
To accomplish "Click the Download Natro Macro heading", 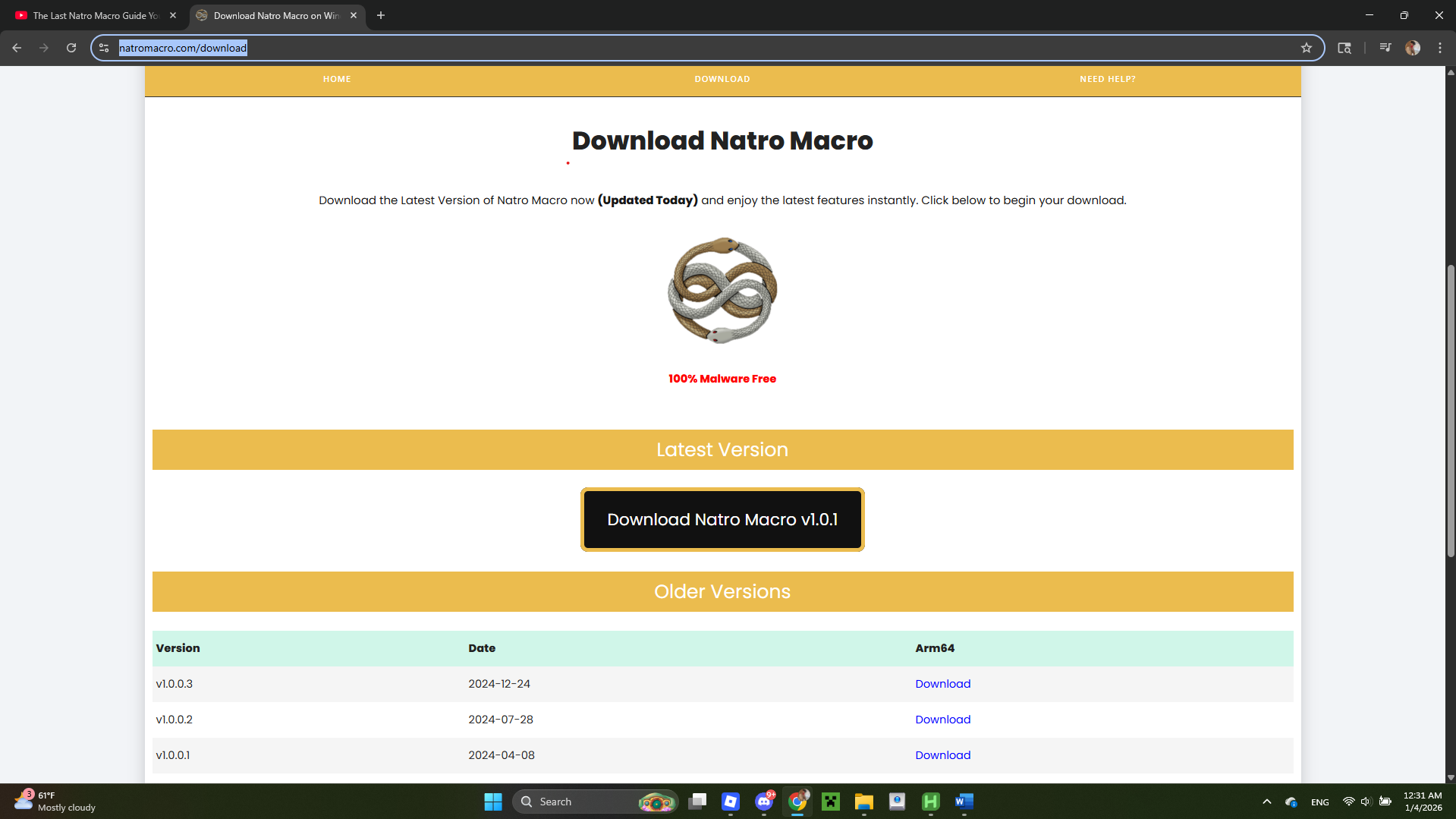I will point(722,140).
